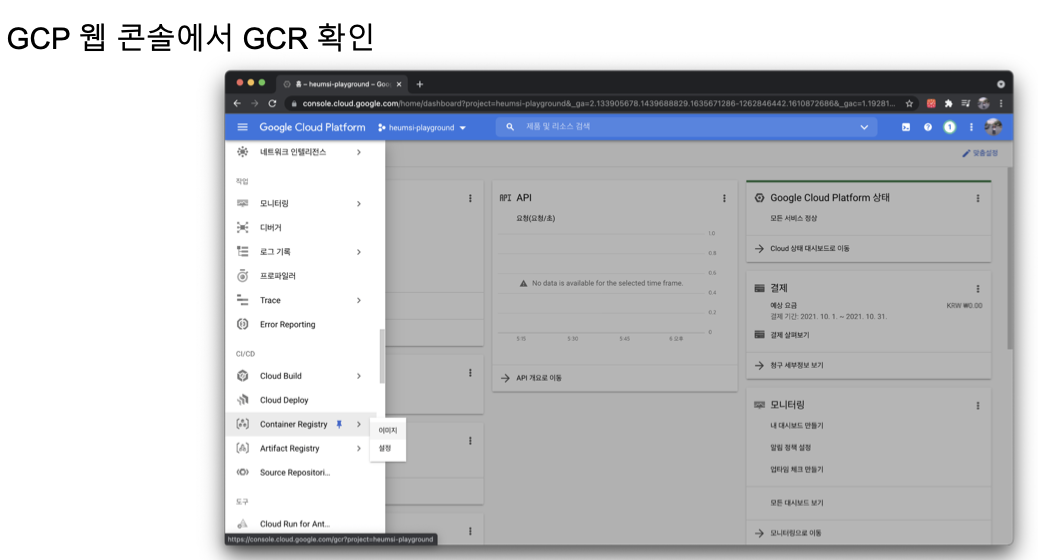Screen dimensions: 1038x560
Task: Click 알림 정책 설정 link
Action: [x=790, y=447]
